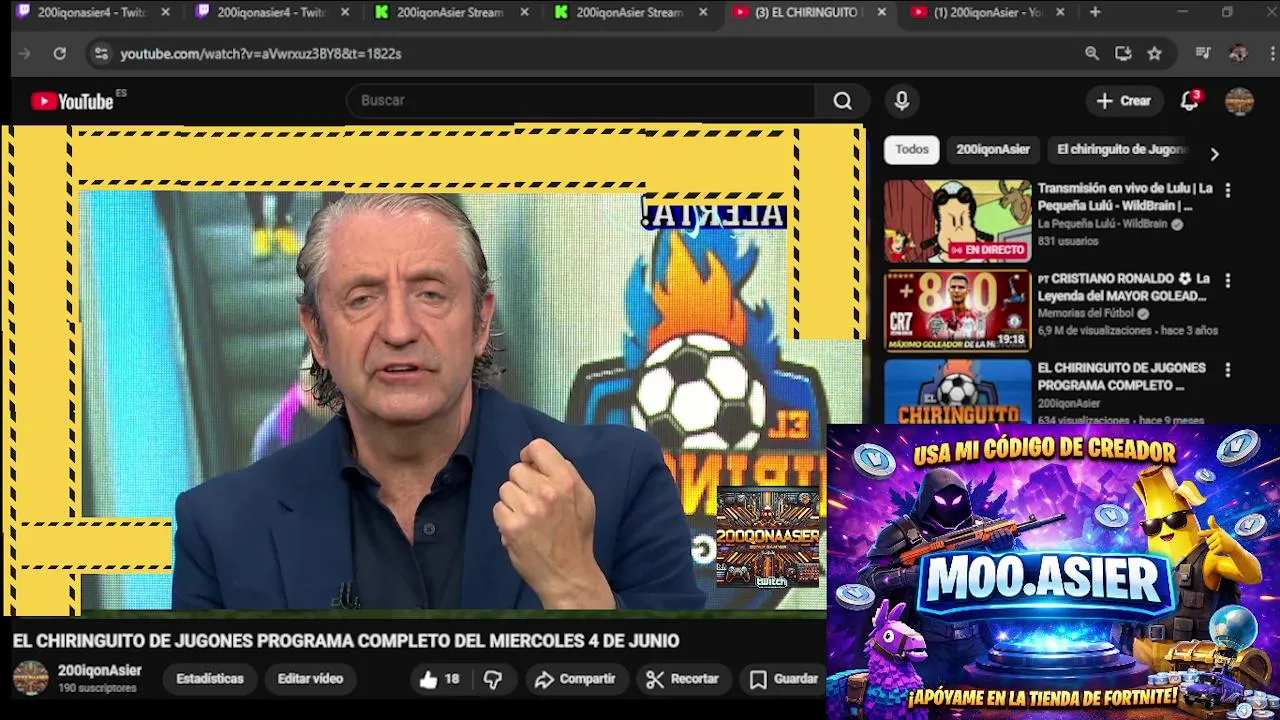The image size is (1280, 720).
Task: Click the Compartir share button
Action: [x=575, y=679]
